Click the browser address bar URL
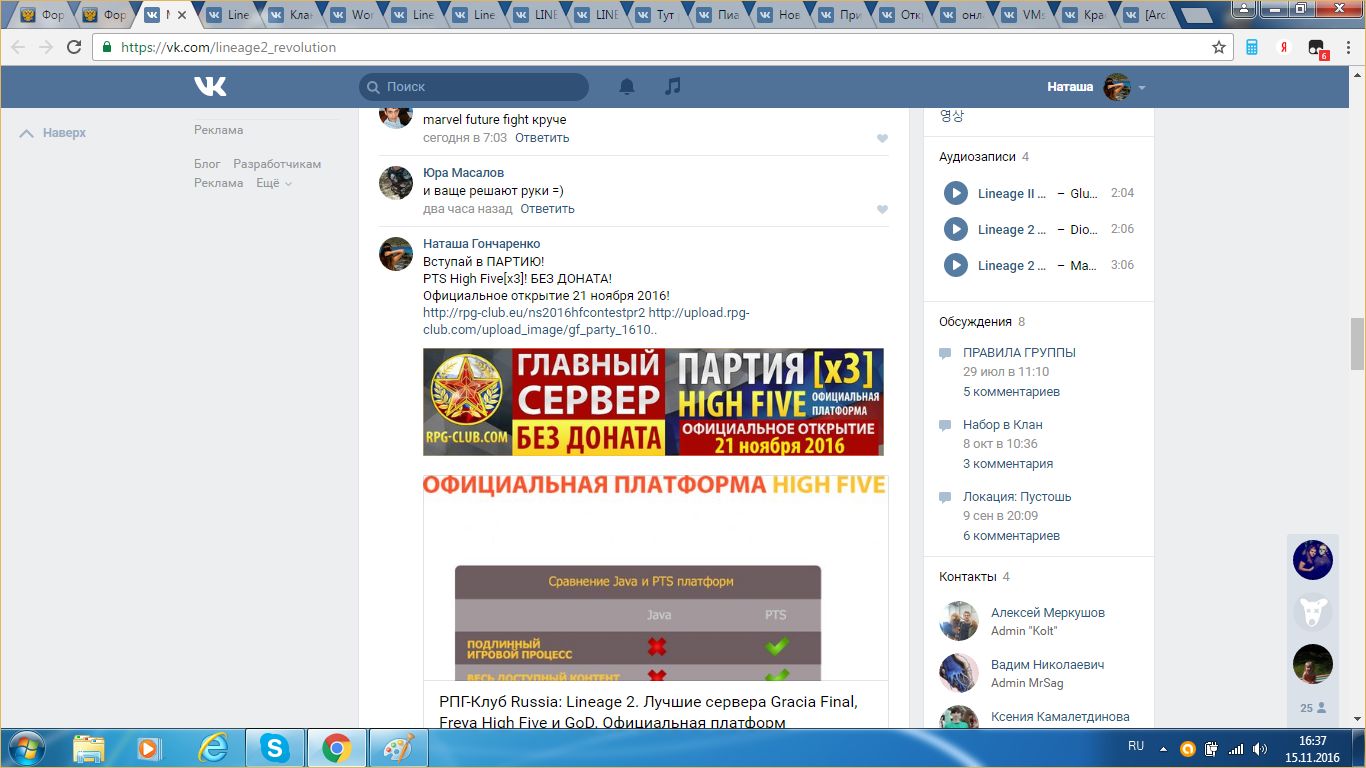 pos(228,47)
